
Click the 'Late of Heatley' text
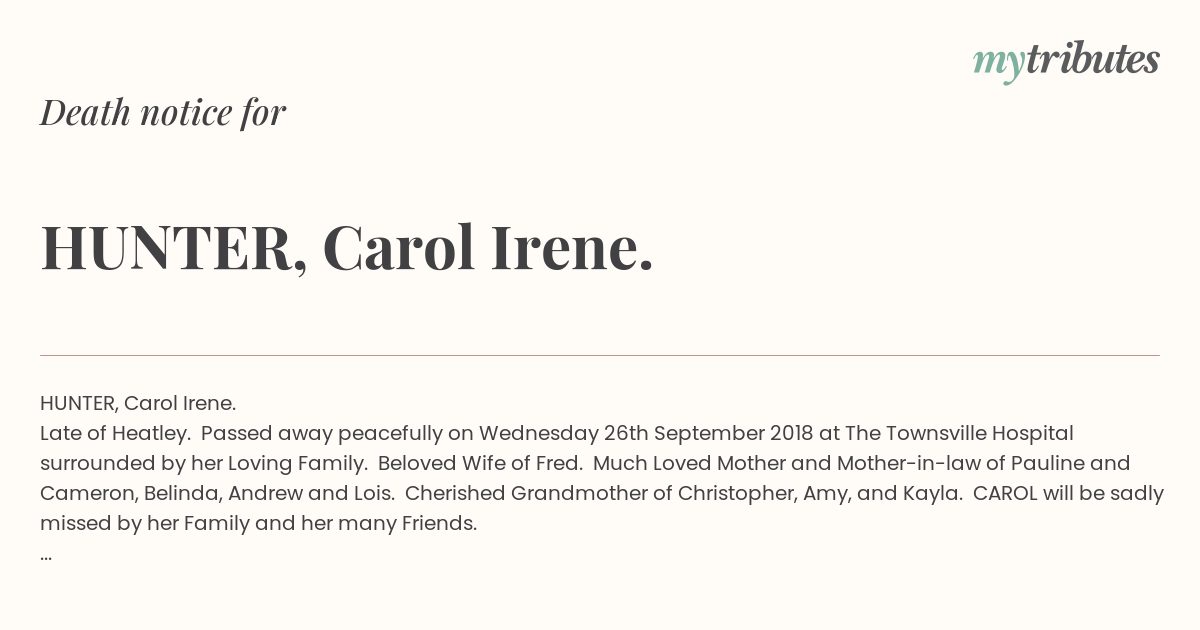(115, 433)
